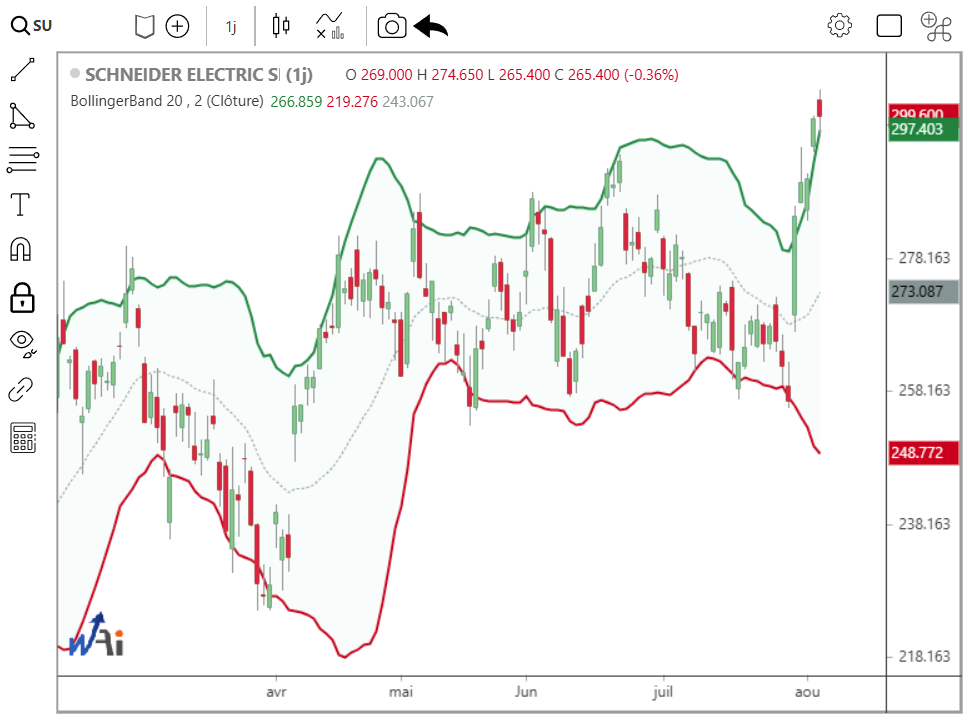Image resolution: width=966 pixels, height=718 pixels.
Task: Open the crosshair shortcuts icon
Action: (x=936, y=27)
